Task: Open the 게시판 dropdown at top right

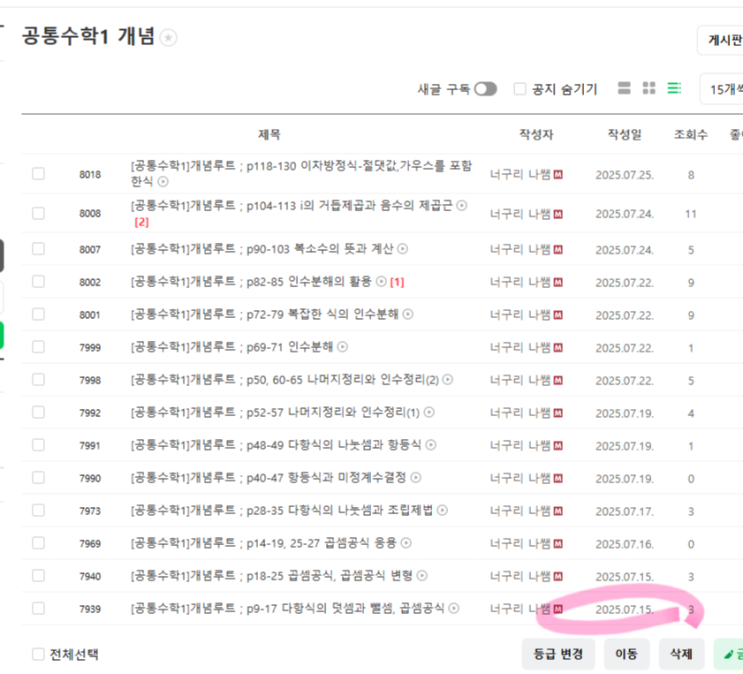Action: [x=720, y=40]
